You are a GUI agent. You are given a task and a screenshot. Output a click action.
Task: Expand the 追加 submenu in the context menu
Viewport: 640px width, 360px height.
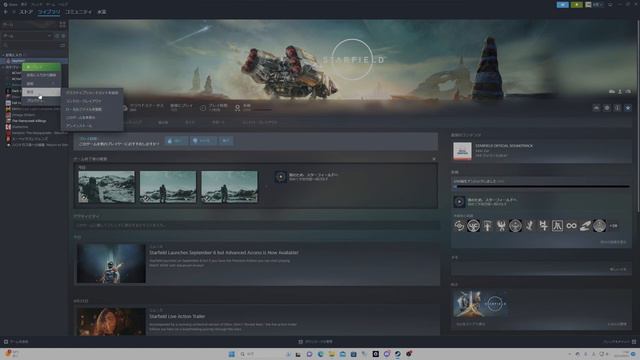tap(41, 84)
